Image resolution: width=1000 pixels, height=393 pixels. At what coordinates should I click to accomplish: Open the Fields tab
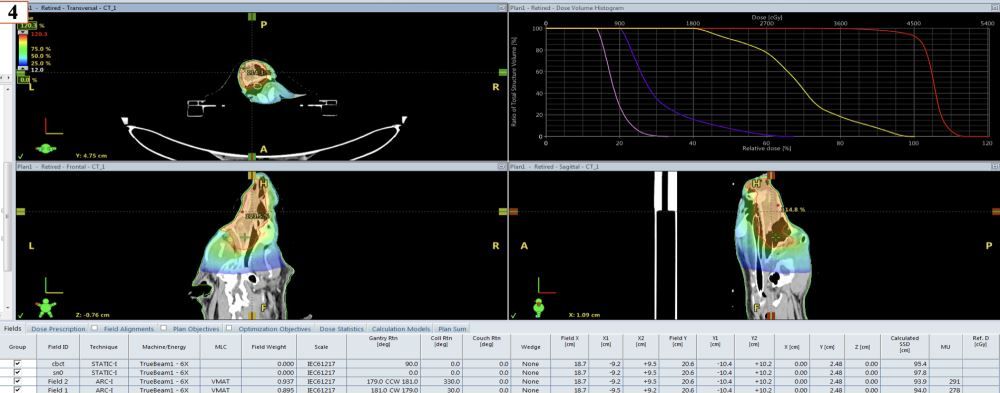point(13,329)
